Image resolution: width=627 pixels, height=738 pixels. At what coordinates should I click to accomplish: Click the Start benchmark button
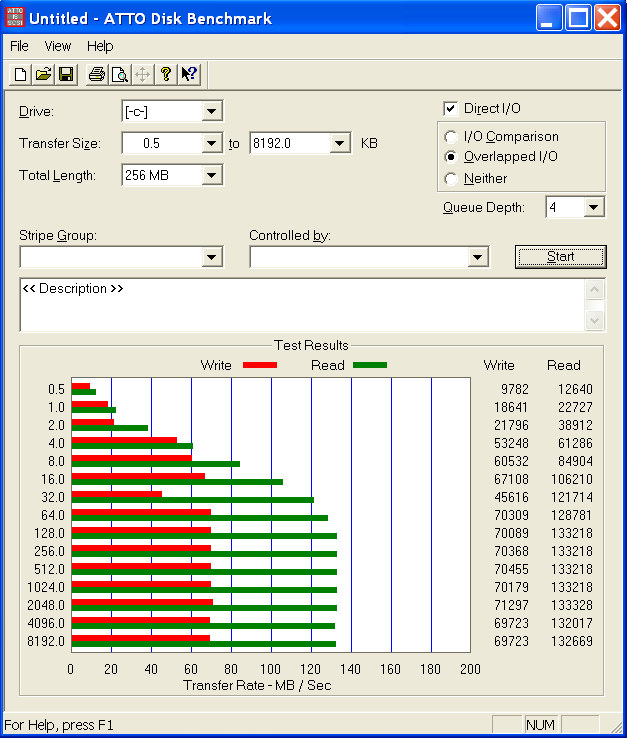pos(561,257)
